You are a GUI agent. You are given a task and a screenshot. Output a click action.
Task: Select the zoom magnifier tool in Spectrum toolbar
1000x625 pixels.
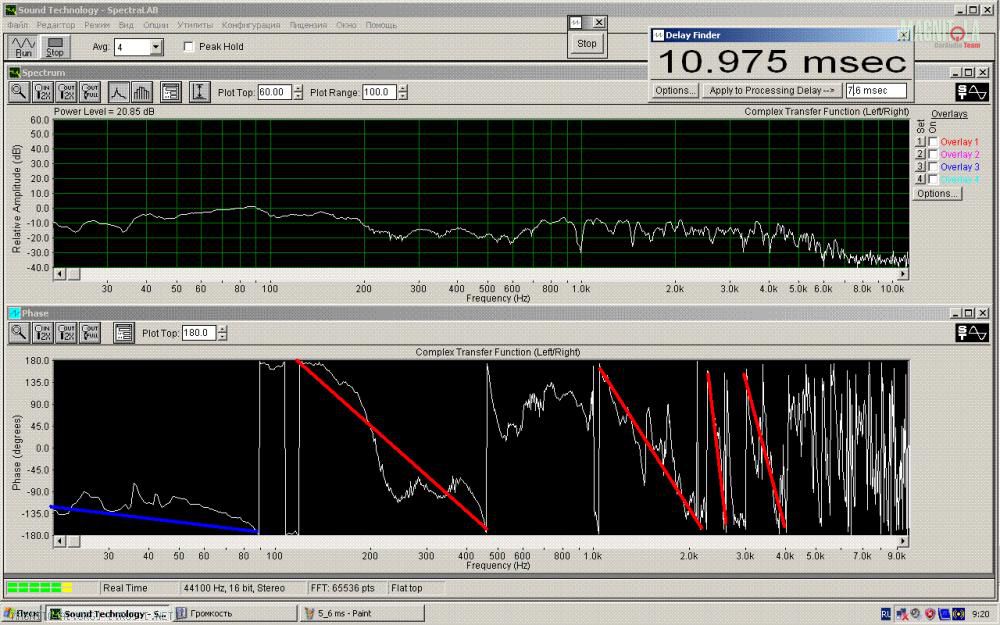click(x=19, y=92)
